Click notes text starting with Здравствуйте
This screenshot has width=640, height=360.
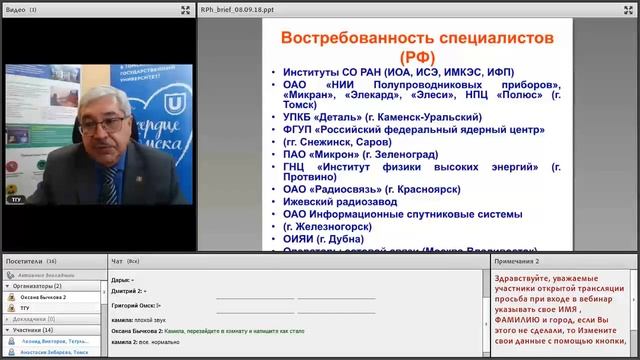(560, 309)
